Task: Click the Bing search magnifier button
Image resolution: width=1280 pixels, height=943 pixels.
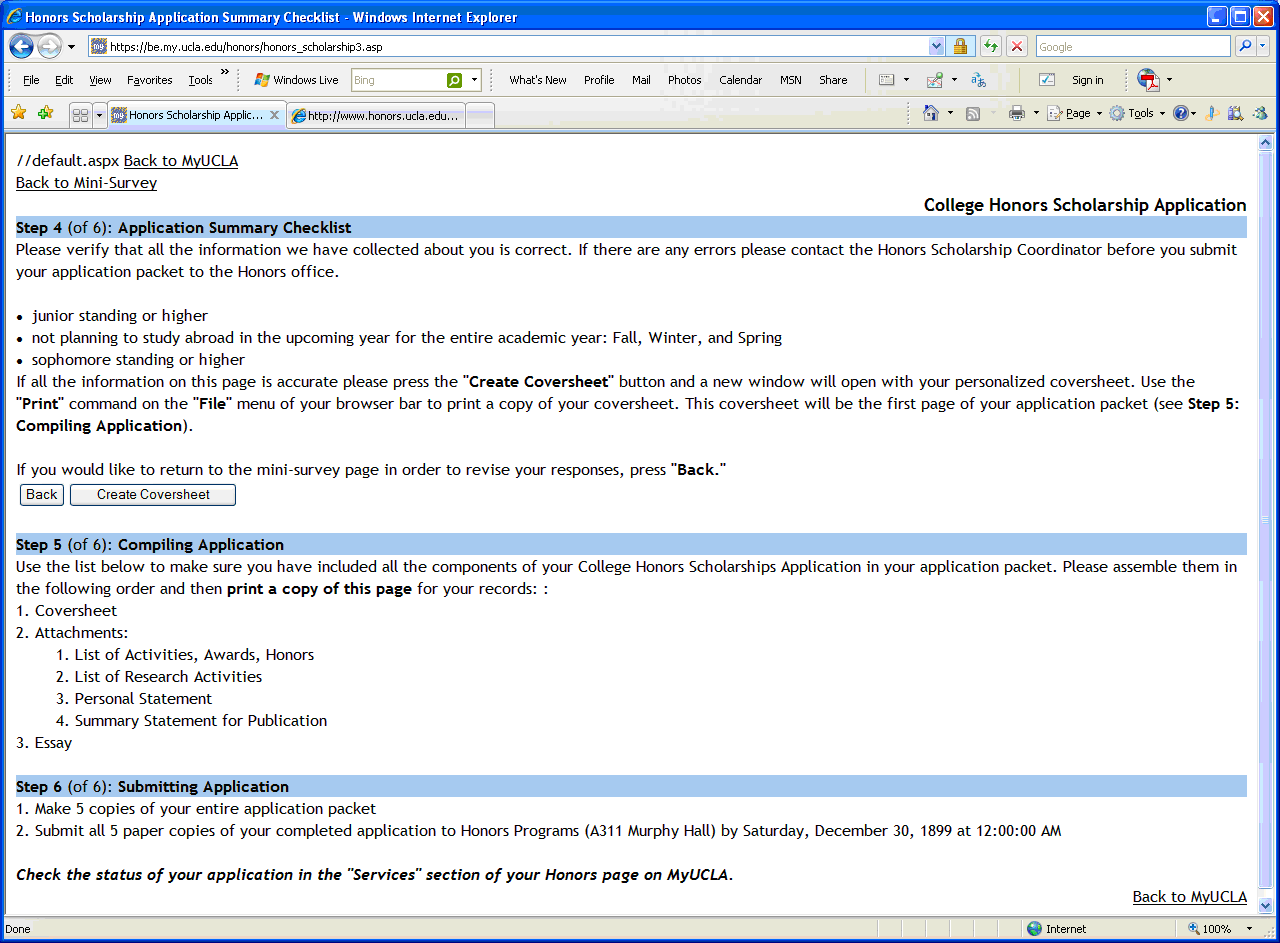Action: 455,80
